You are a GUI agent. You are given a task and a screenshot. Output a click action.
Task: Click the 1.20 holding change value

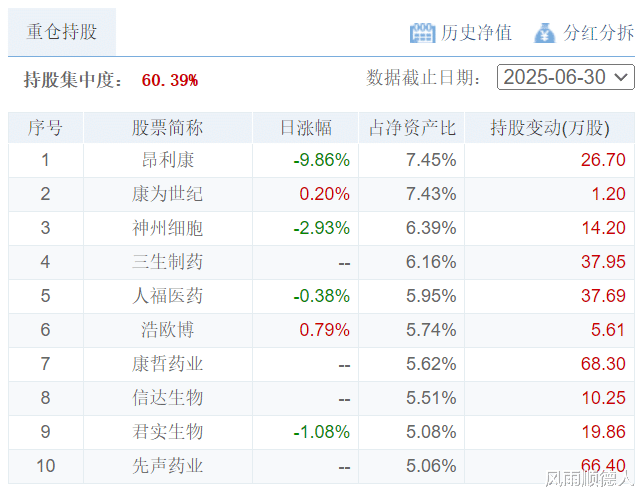tap(608, 194)
